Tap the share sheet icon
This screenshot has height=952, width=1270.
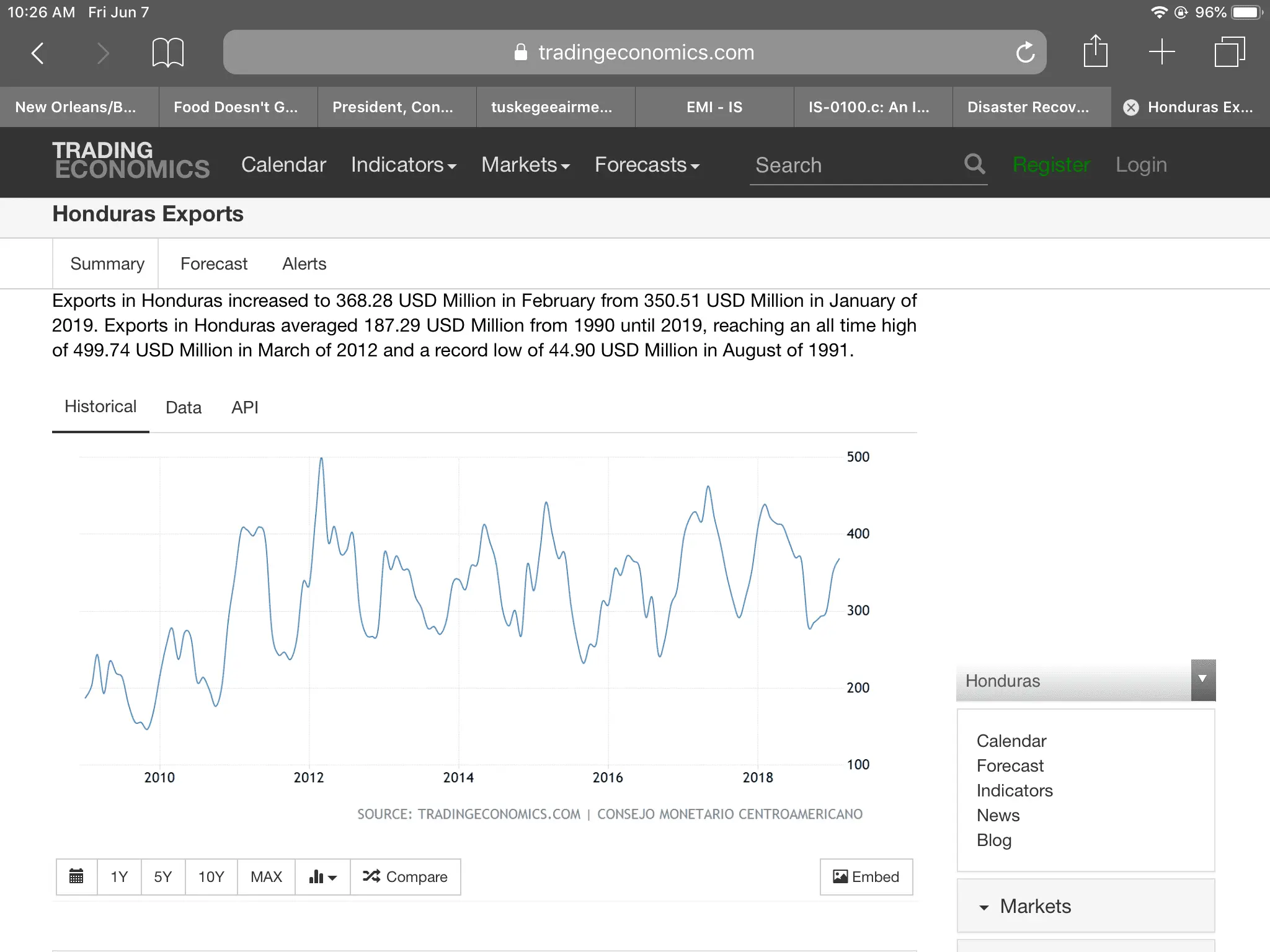pos(1095,51)
